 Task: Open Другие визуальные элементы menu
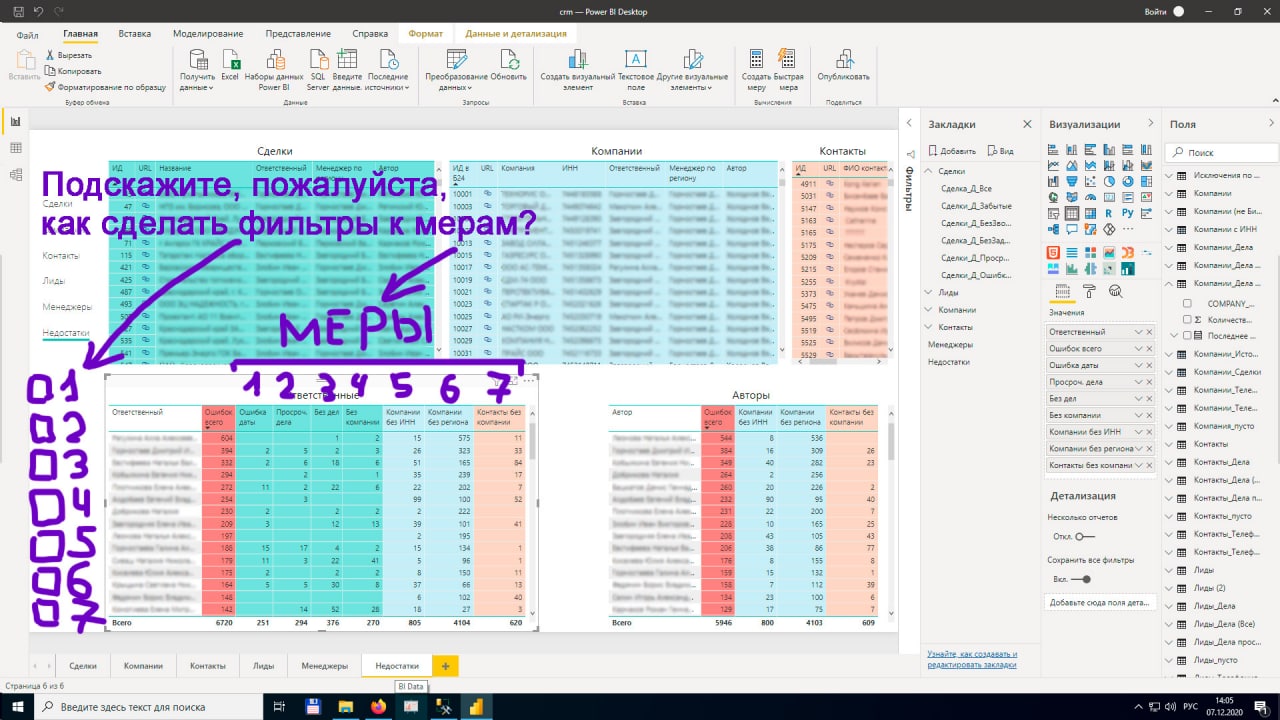(x=692, y=70)
